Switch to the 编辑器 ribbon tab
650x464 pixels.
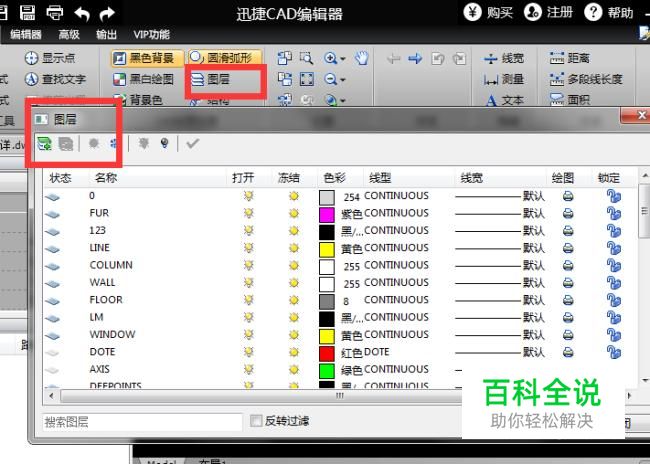tap(26, 34)
